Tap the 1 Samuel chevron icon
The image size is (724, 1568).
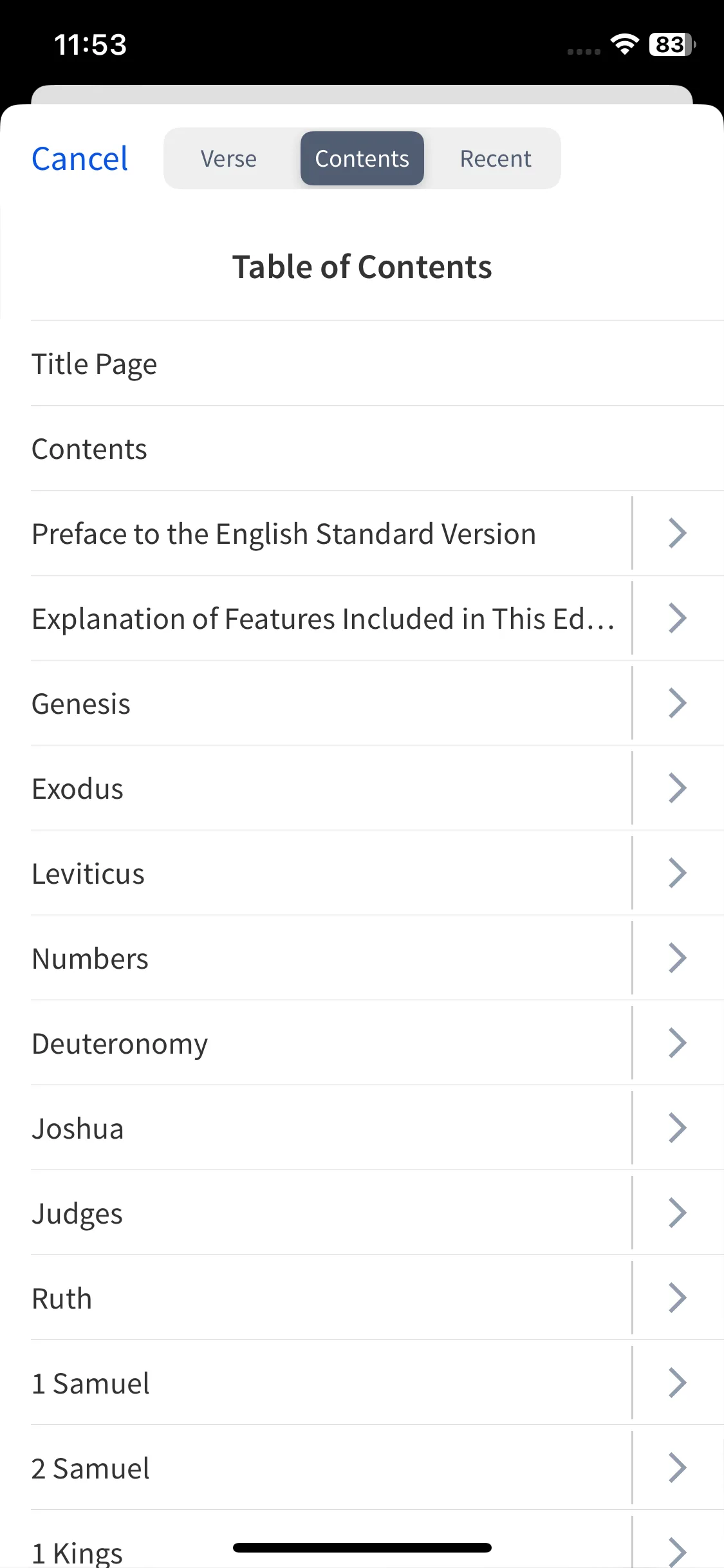[x=678, y=1383]
